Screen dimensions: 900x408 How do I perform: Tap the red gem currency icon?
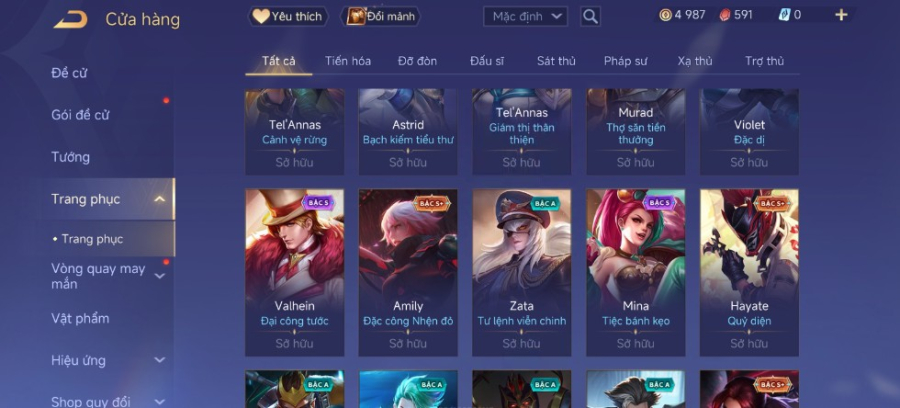coord(725,15)
